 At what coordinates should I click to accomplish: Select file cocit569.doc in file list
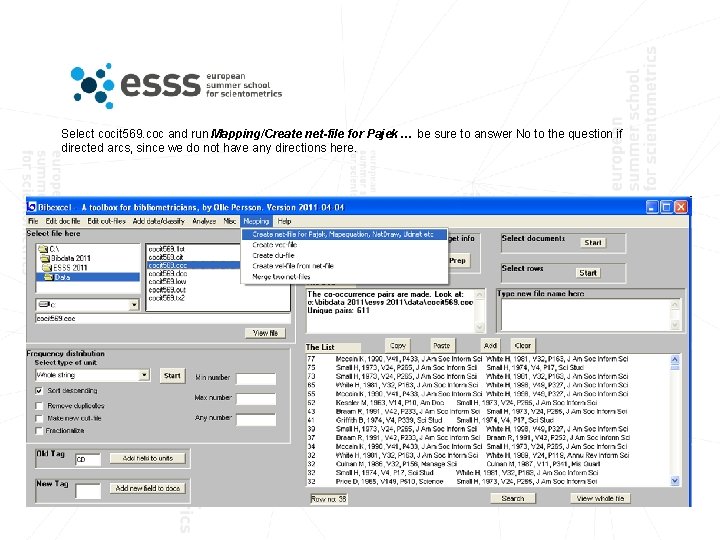tap(168, 273)
